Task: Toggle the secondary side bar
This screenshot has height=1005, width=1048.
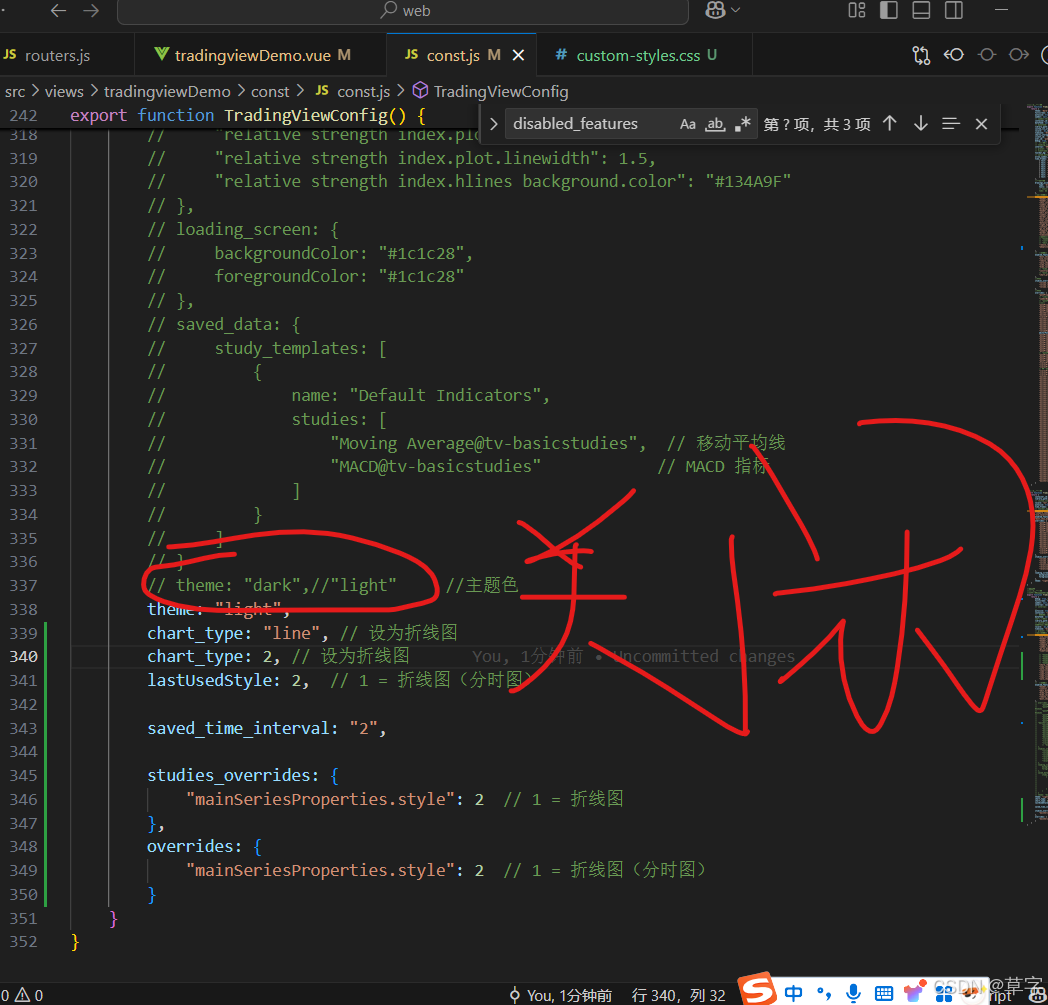Action: click(x=954, y=10)
